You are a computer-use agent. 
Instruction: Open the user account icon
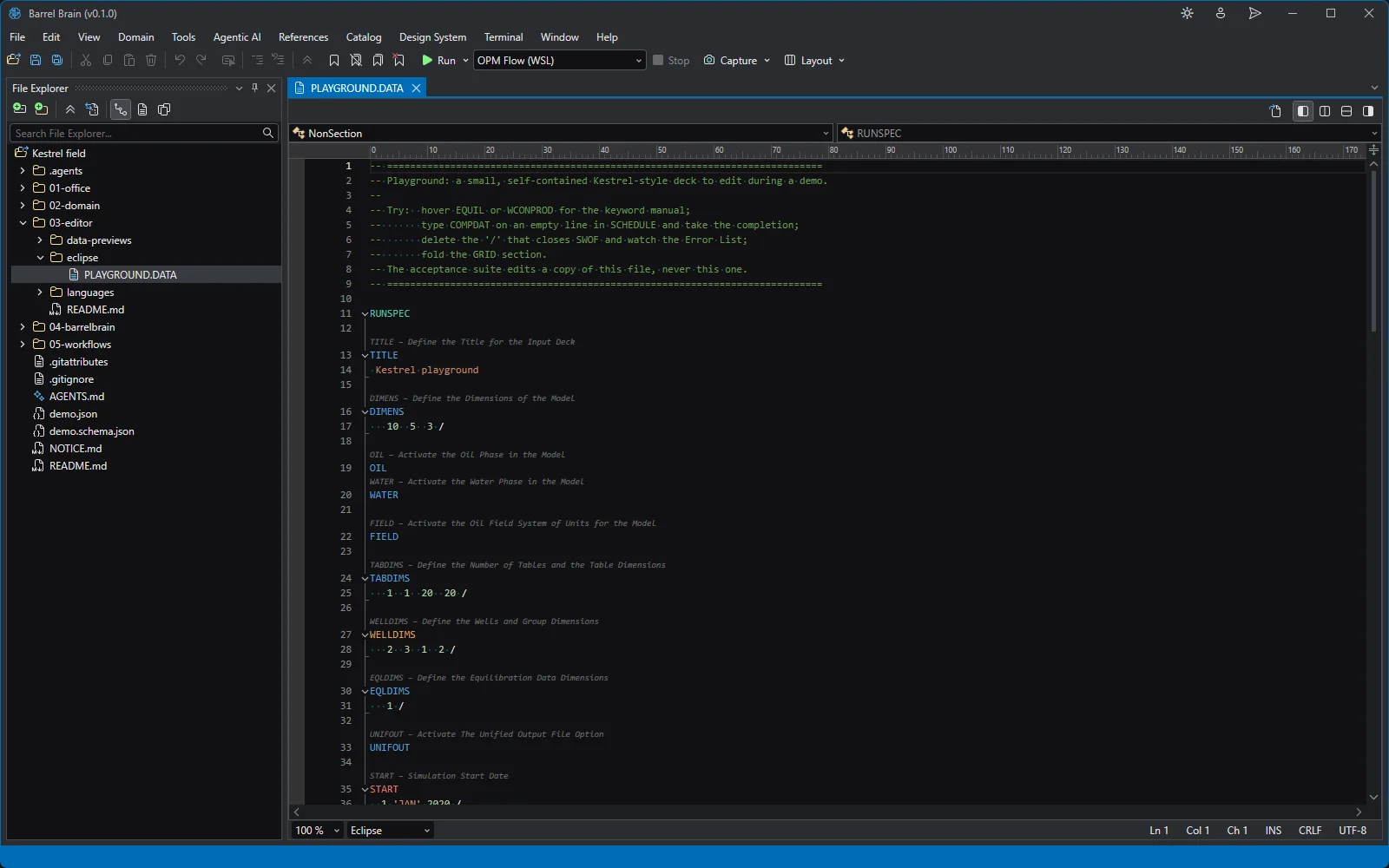[1221, 13]
